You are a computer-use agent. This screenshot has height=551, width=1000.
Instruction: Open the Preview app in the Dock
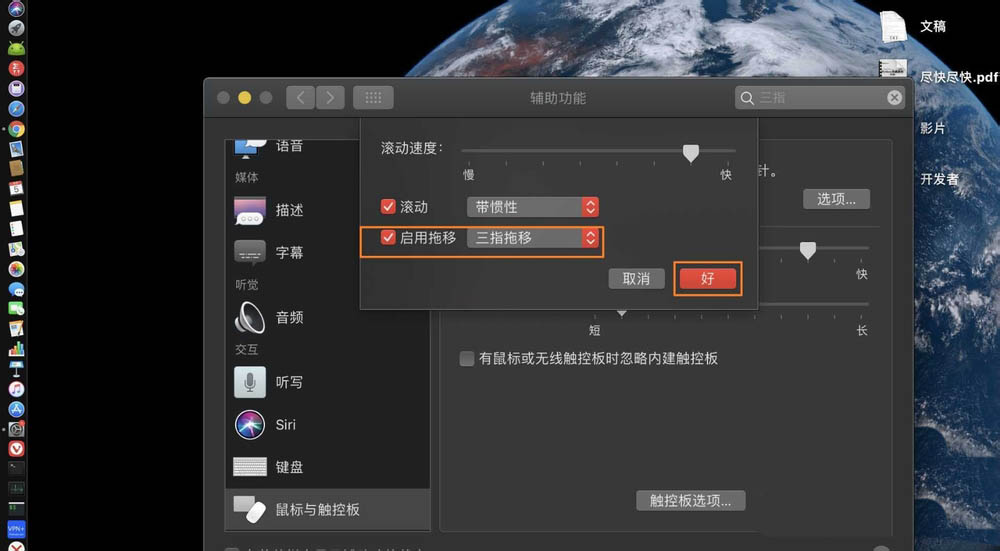coord(16,149)
